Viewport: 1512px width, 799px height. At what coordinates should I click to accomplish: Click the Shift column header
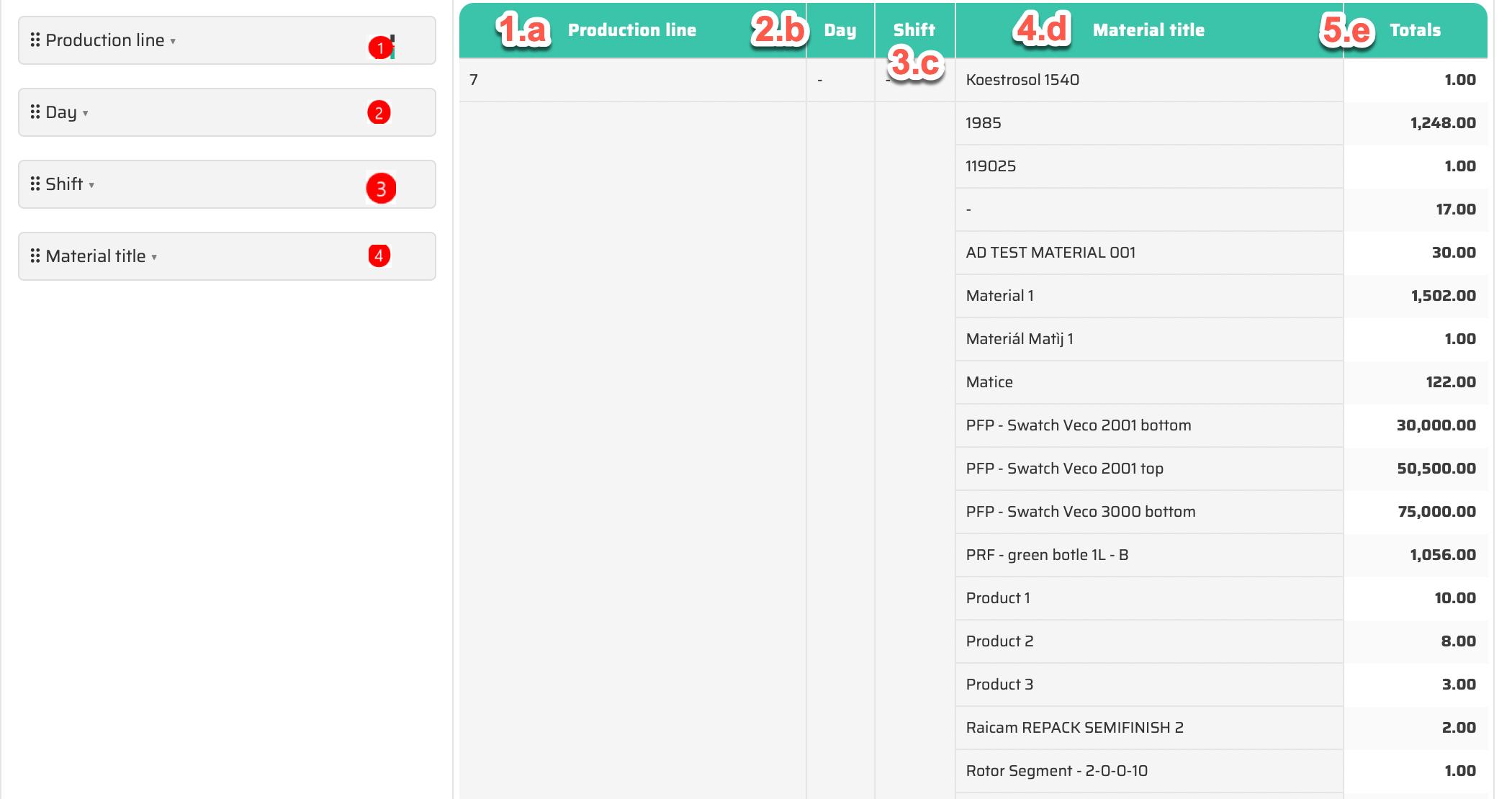[914, 30]
